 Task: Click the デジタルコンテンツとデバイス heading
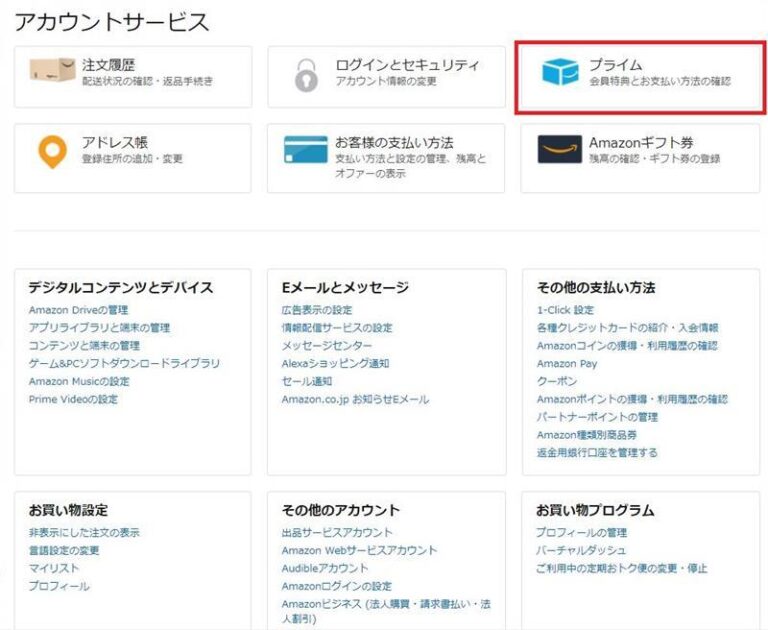[121, 287]
